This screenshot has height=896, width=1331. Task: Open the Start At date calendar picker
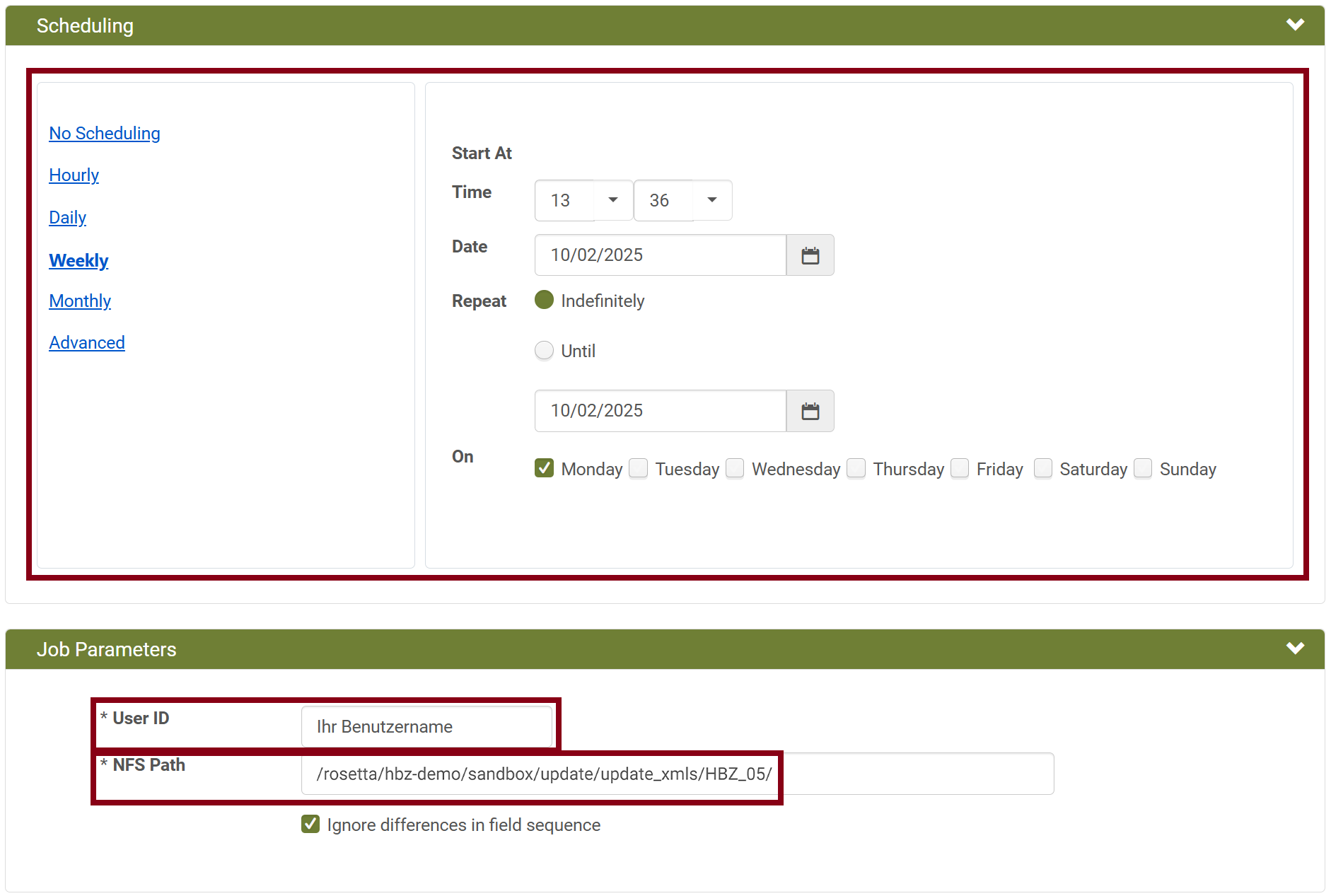pyautogui.click(x=810, y=255)
